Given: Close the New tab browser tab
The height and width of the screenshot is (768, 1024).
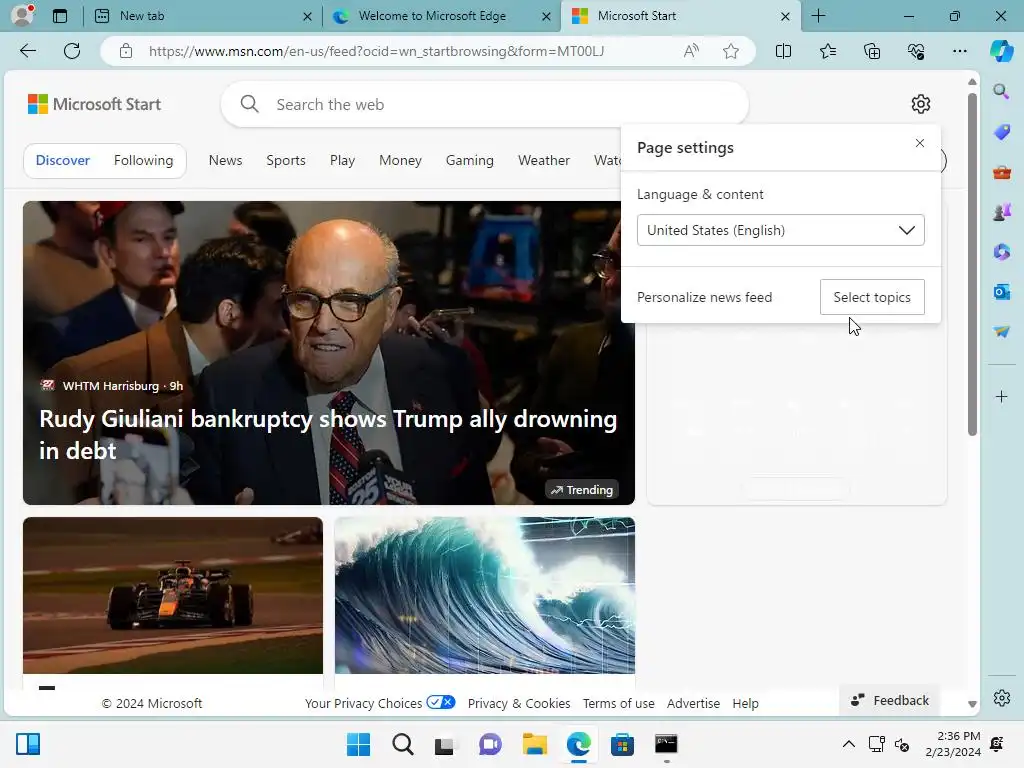Looking at the screenshot, I should point(307,16).
